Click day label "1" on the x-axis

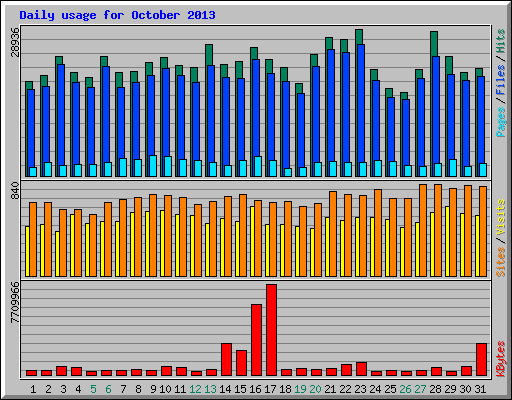[33, 389]
